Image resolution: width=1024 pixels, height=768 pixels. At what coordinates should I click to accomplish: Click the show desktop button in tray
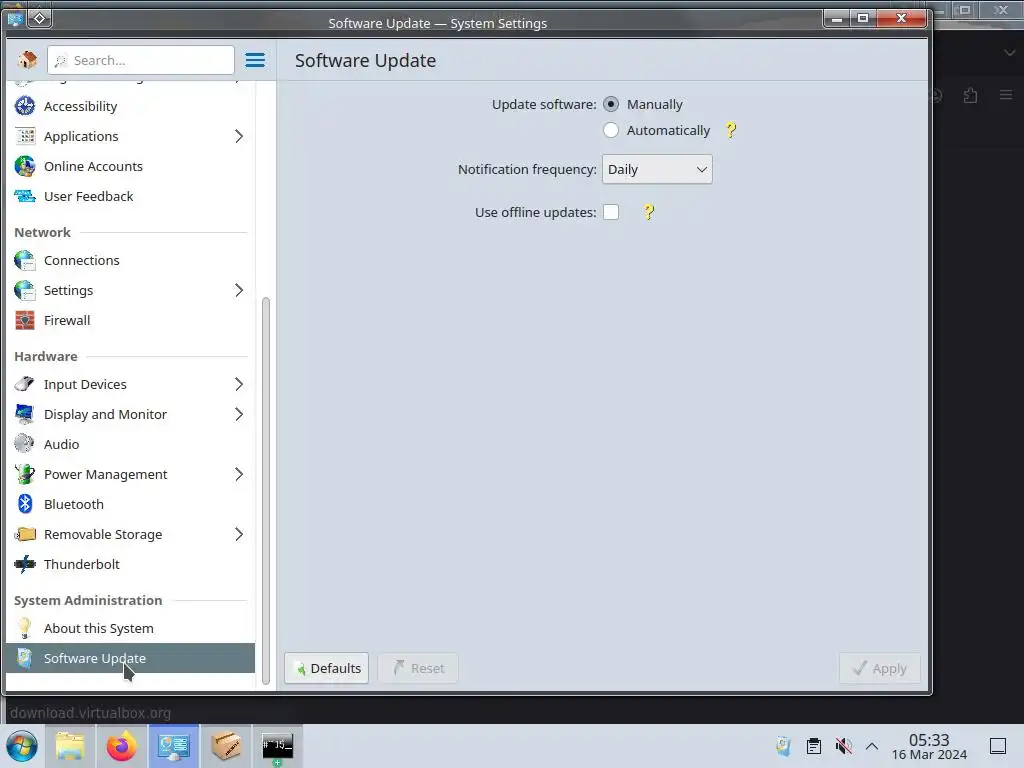click(x=998, y=746)
